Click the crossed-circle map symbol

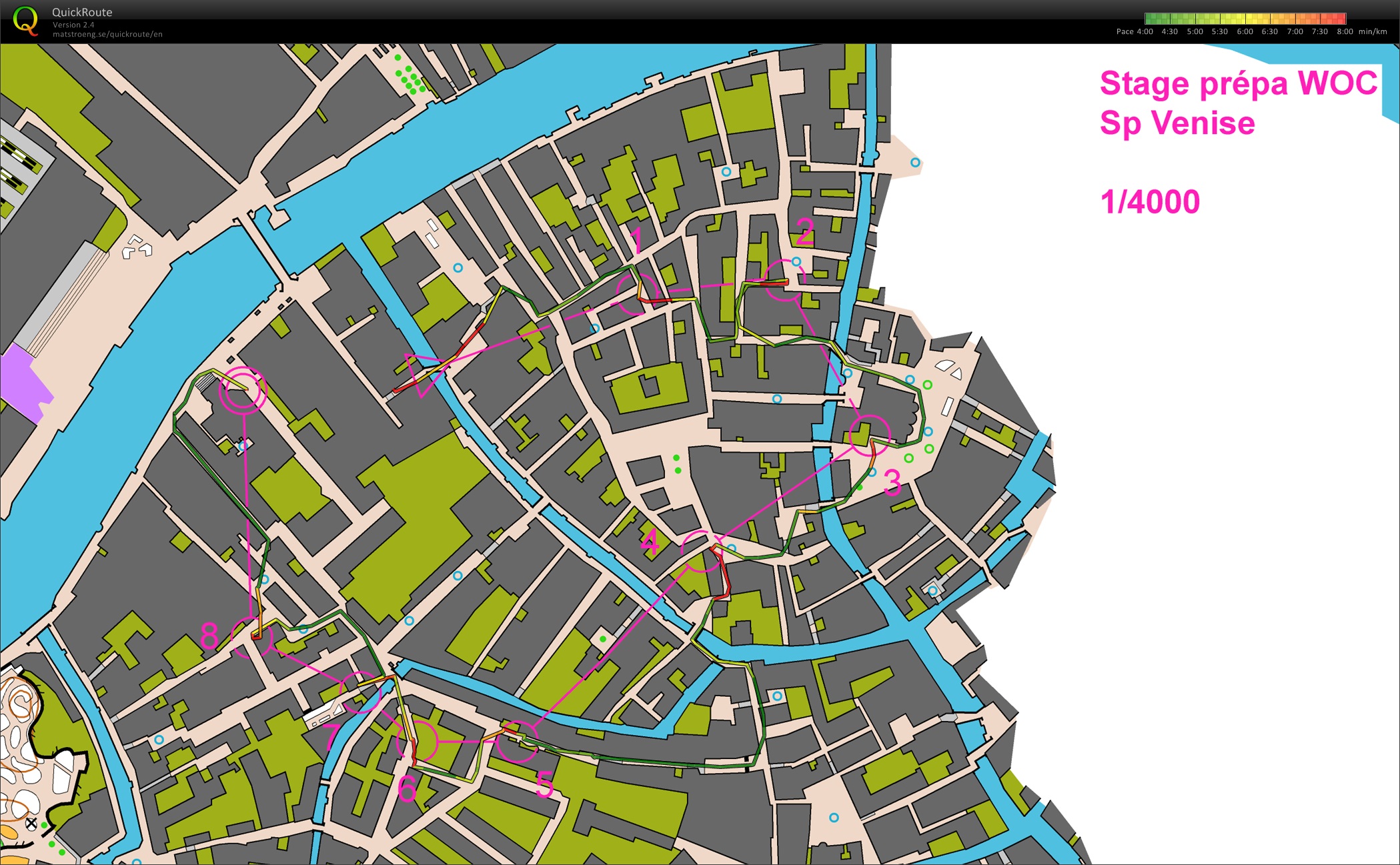pyautogui.click(x=31, y=824)
